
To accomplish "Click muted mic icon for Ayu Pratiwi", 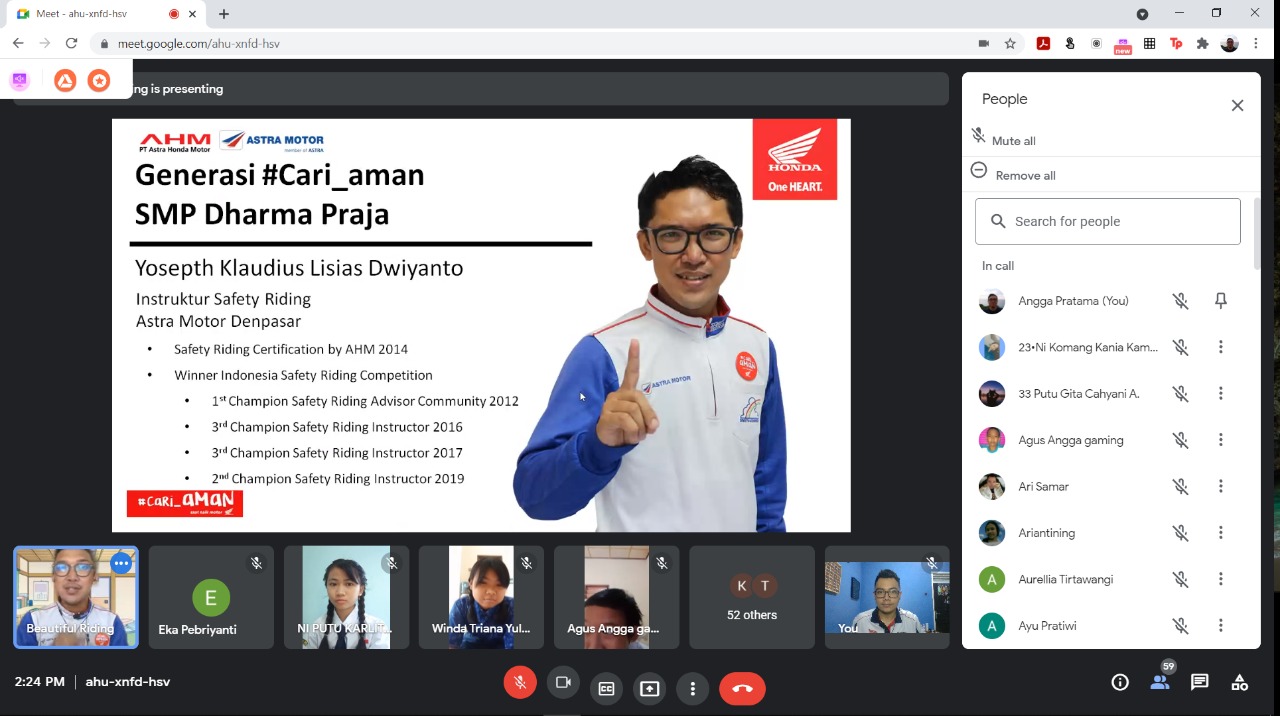I will tap(1181, 626).
